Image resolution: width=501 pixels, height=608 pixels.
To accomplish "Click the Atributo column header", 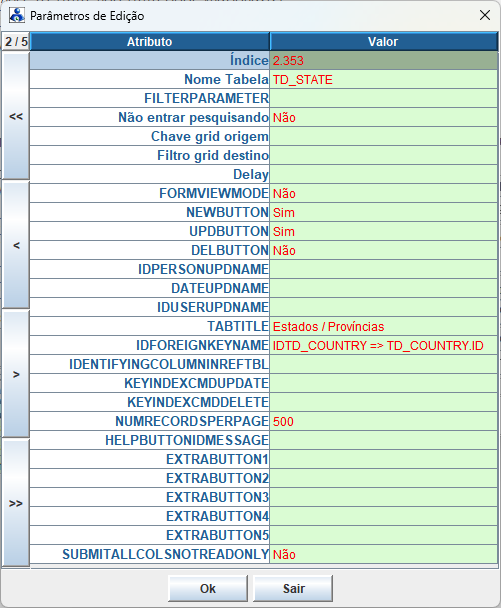I will 150,41.
